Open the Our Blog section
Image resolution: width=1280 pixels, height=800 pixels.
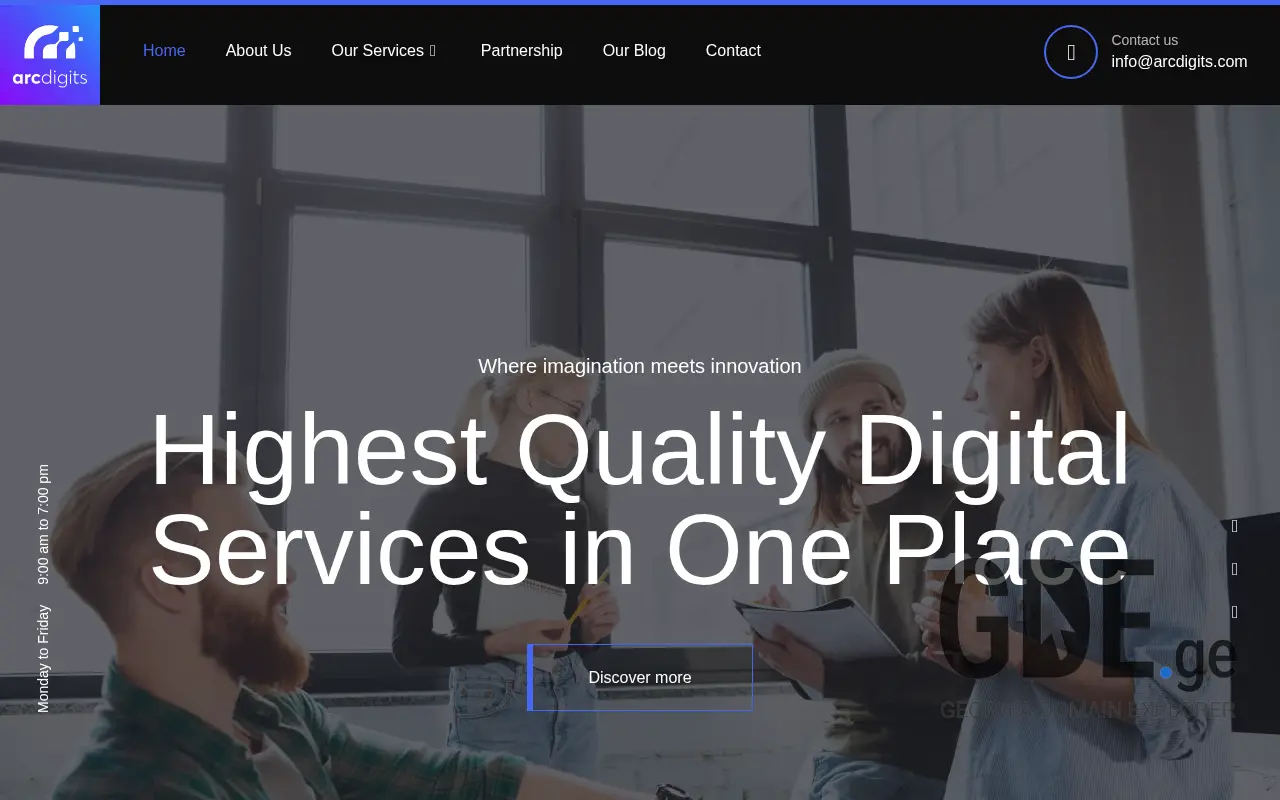point(633,50)
